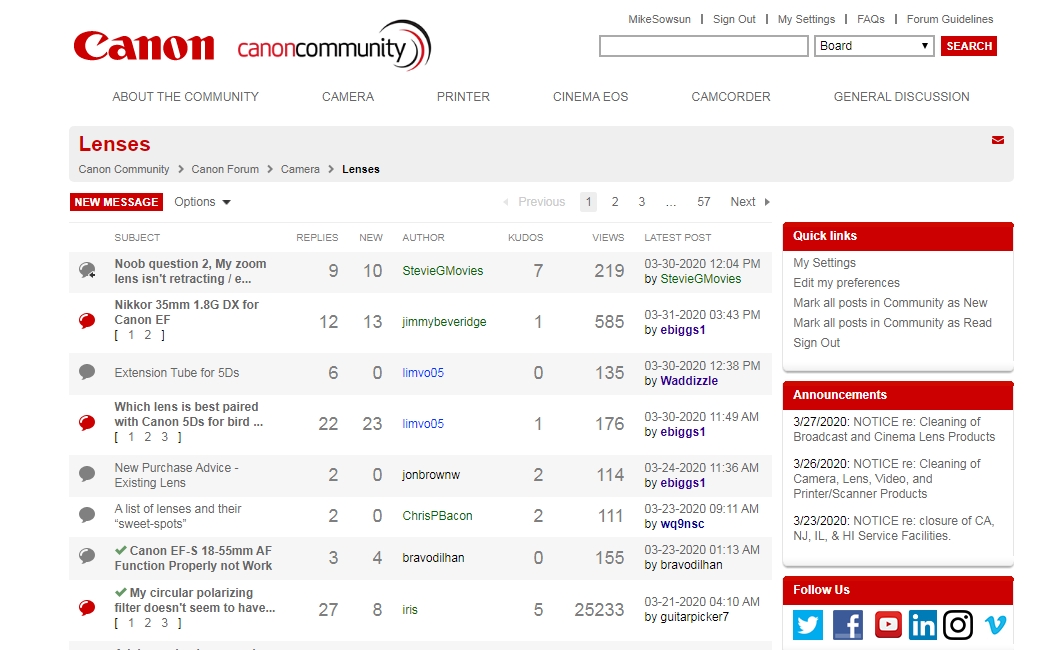
Task: Jump to page 57 in pagination
Action: click(x=704, y=202)
